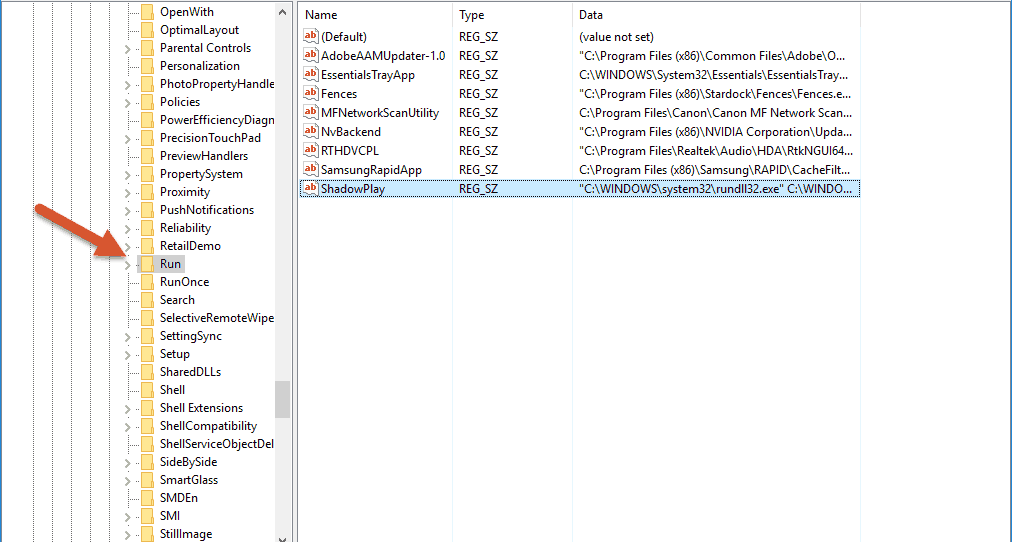This screenshot has width=1012, height=542.
Task: Click the SharedDLLs folder icon
Action: (147, 372)
